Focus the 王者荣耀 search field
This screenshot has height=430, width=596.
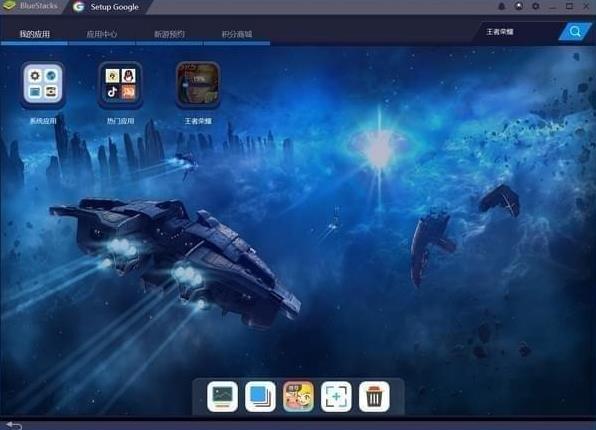(x=517, y=32)
